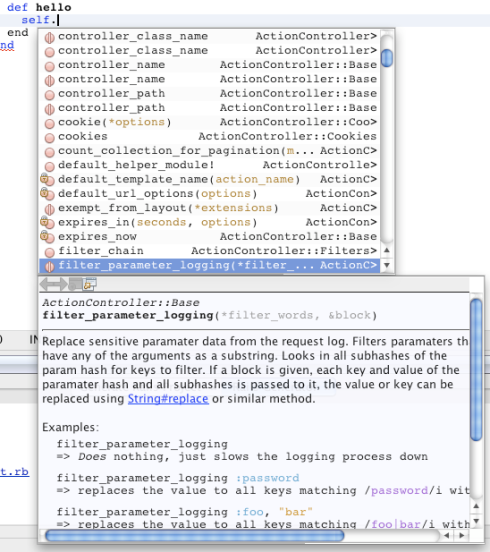Click striped icon beside exempt_from_layout
490x552 pixels.
[50, 209]
